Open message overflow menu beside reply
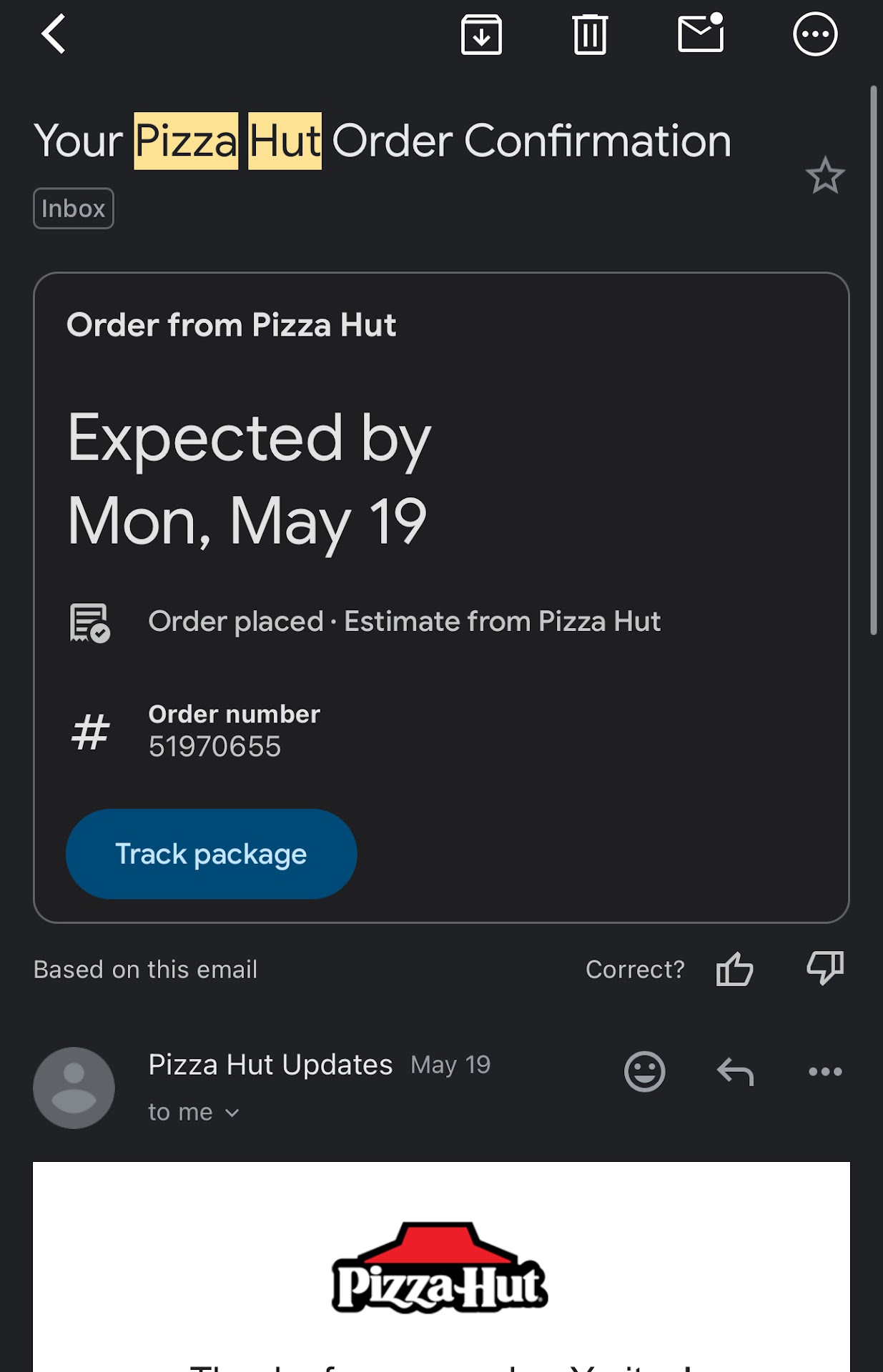Screen dimensions: 883x1372 click(x=825, y=1071)
